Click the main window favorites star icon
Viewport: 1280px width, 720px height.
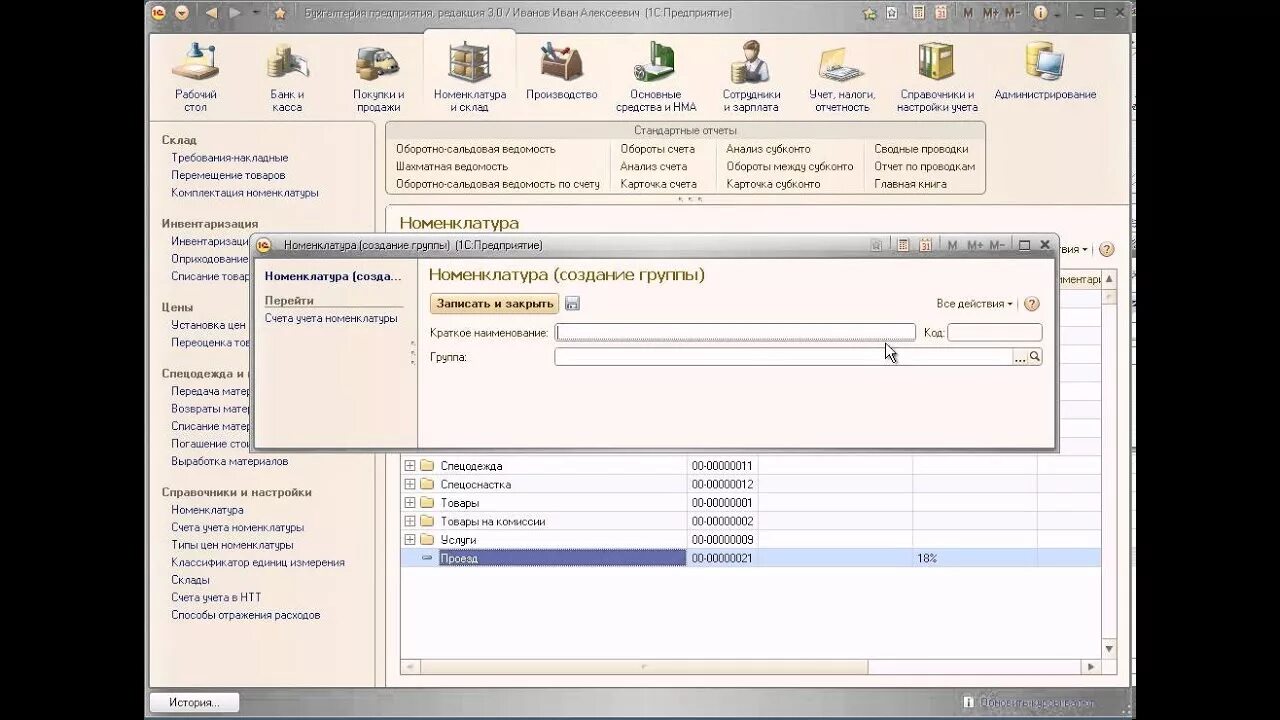(x=280, y=13)
